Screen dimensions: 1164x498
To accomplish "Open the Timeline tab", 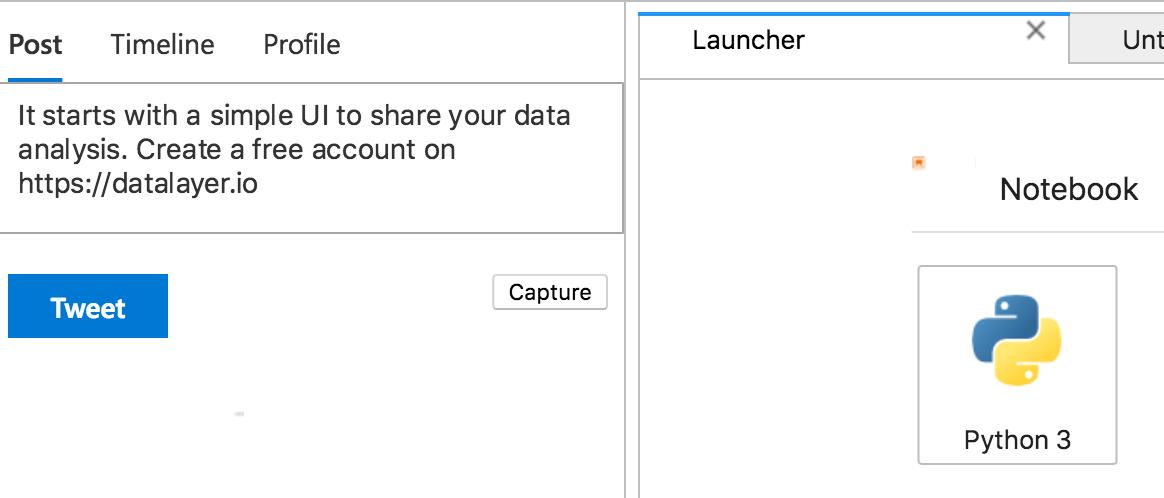I will coord(163,45).
